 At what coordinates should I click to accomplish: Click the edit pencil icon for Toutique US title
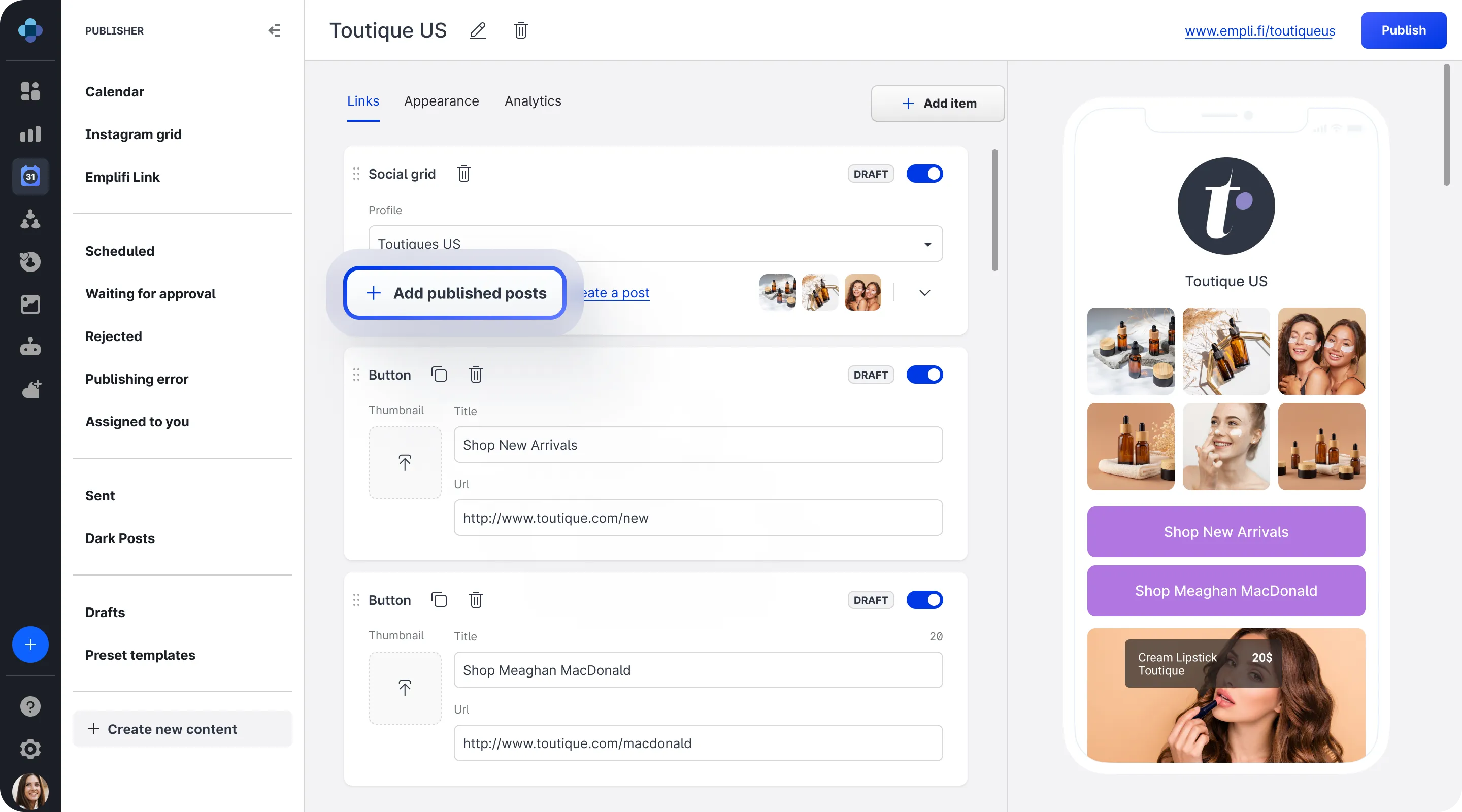click(x=478, y=30)
